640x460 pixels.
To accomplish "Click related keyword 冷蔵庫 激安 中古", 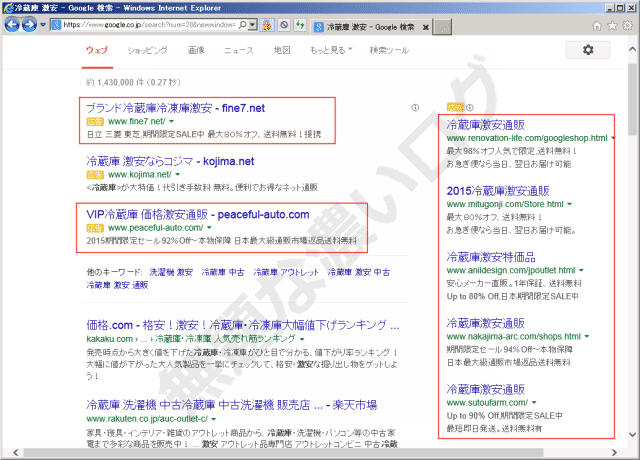I will coord(359,272).
